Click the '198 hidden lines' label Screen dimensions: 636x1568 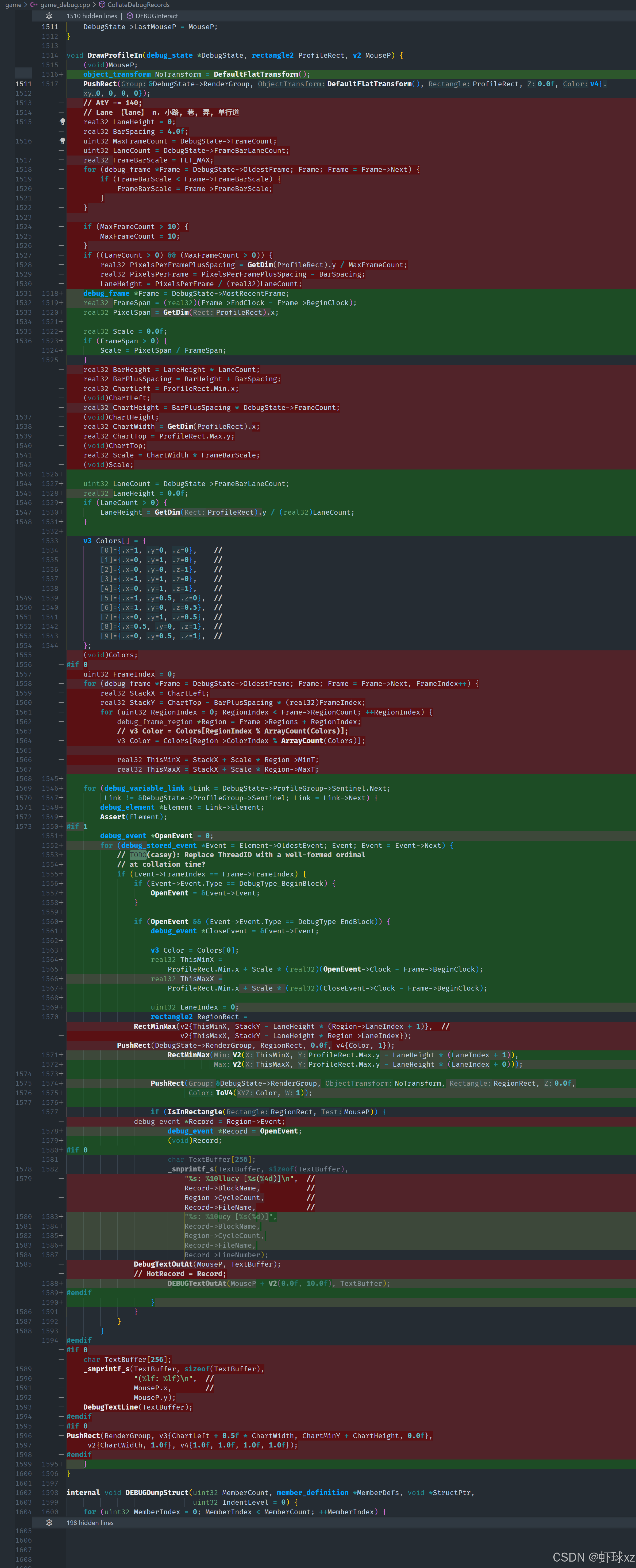tap(90, 1522)
